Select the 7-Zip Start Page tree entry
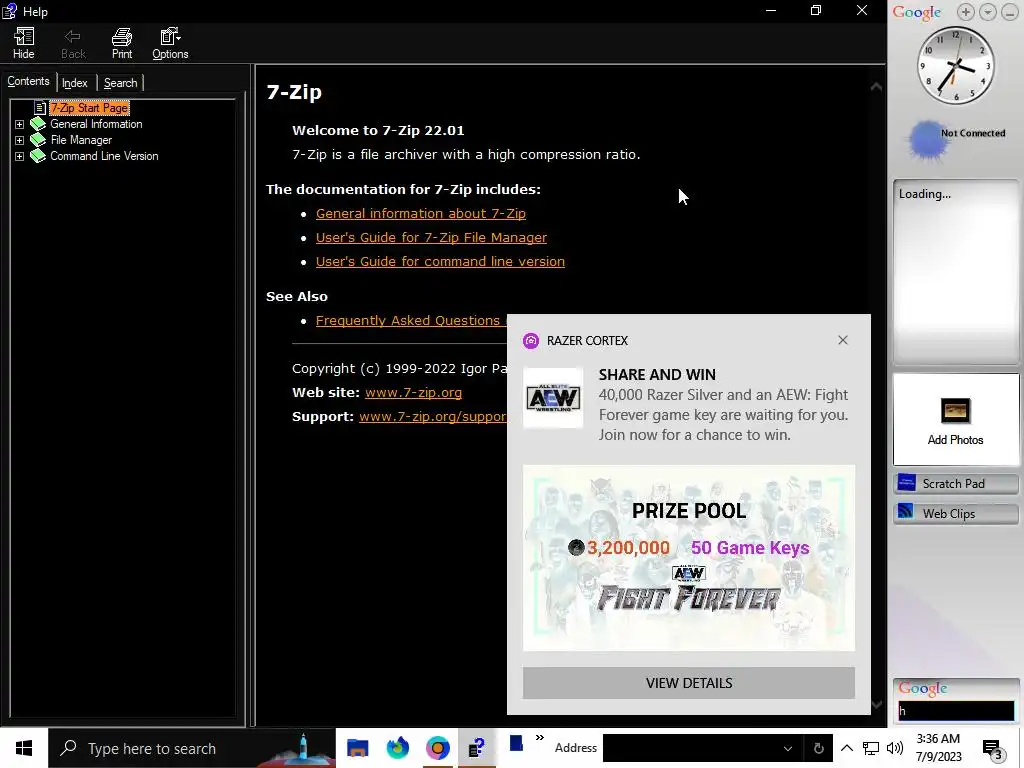Screen dimensions: 1024x768 [89, 108]
